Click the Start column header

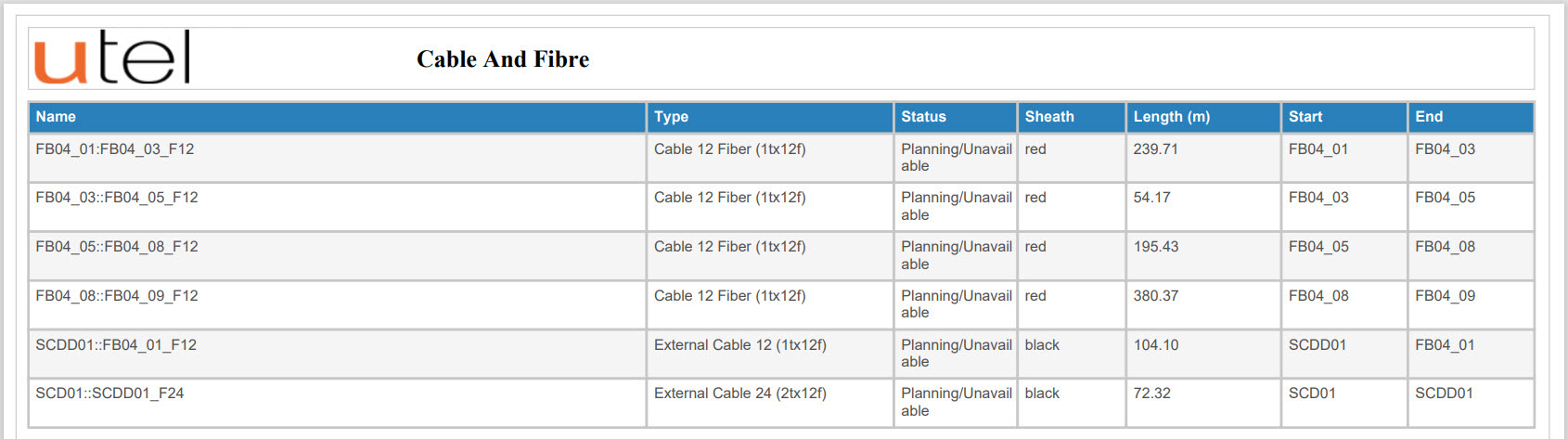[x=1305, y=117]
